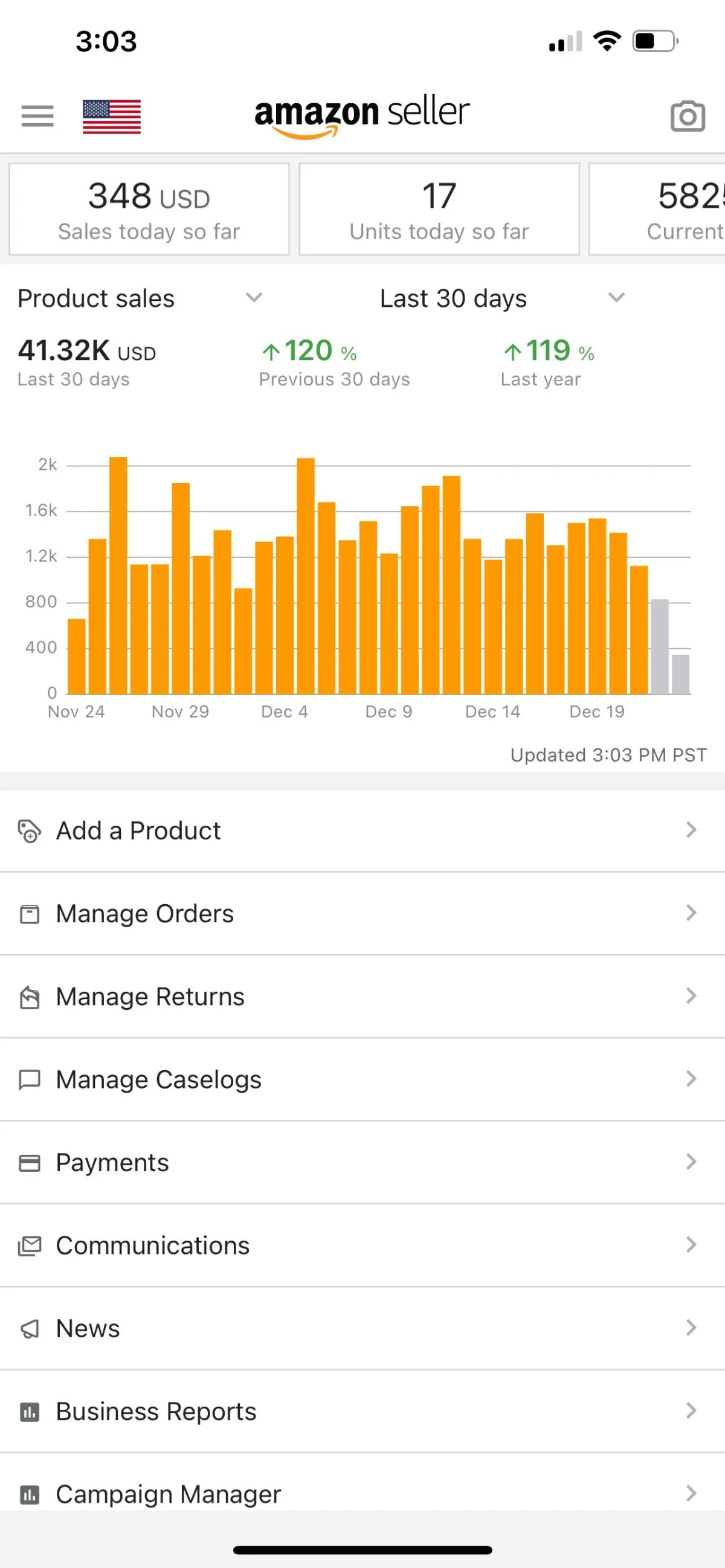Screen dimensions: 725x1568
Task: Expand the Product sales metric dropdown
Action: pyautogui.click(x=253, y=298)
